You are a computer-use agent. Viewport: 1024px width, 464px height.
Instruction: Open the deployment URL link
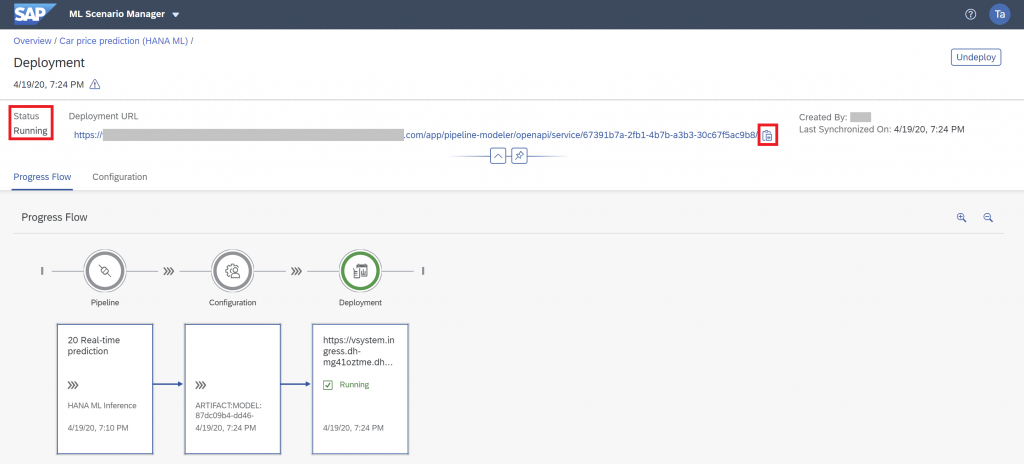tap(416, 135)
